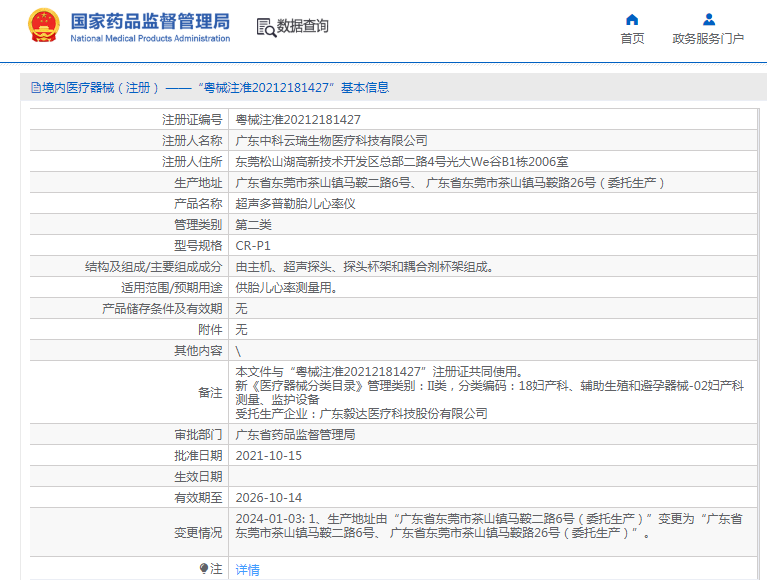Click the 政务服务门户 person icon
The image size is (767, 580).
[708, 20]
